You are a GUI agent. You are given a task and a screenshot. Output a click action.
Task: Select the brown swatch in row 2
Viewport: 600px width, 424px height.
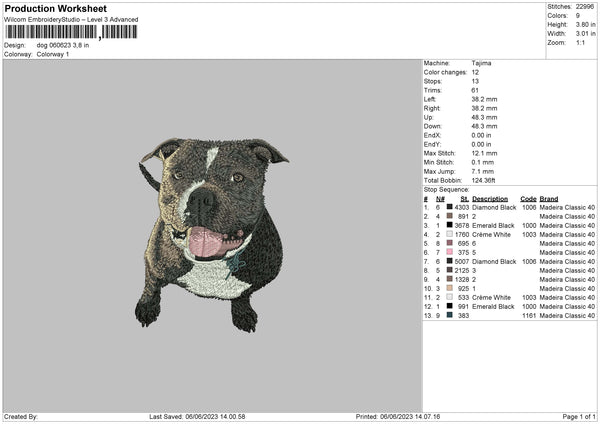pyautogui.click(x=450, y=216)
